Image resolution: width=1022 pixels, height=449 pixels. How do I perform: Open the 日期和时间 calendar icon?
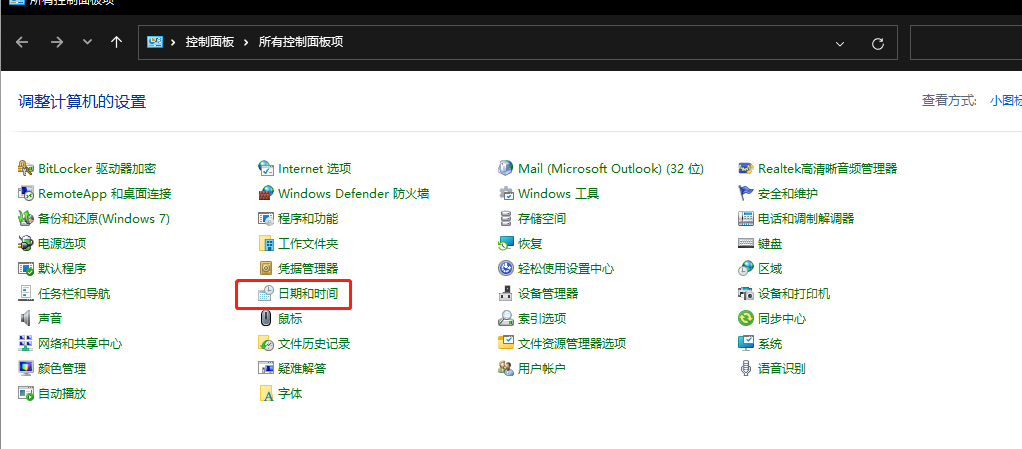266,293
